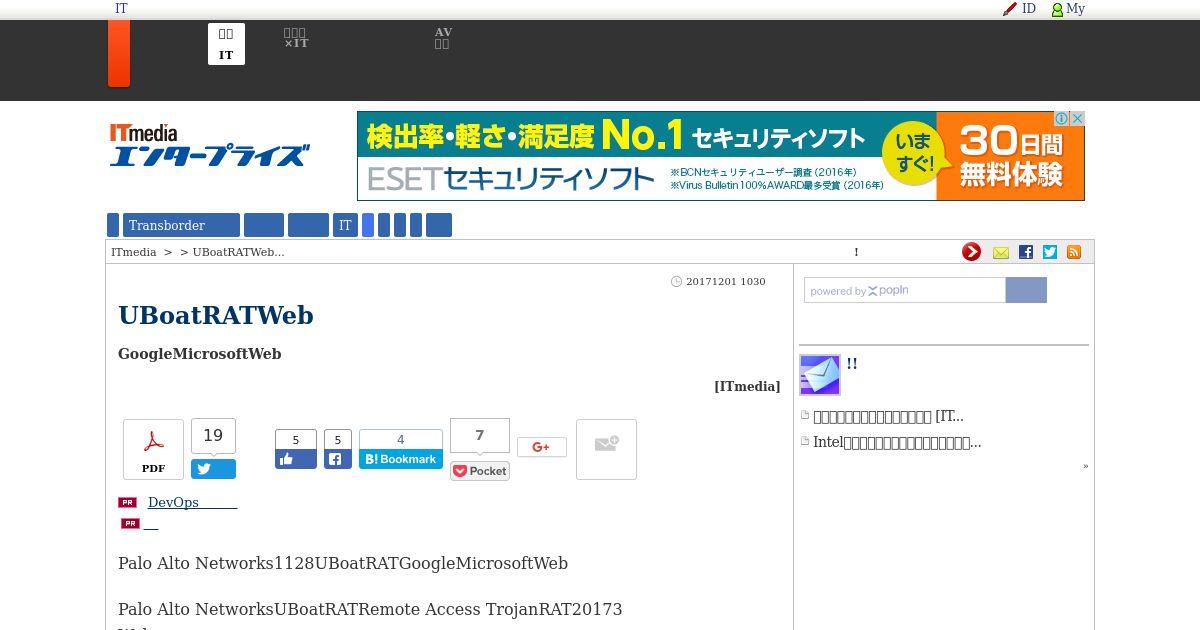Click the ITmedia Enterprise logo
Viewport: 1200px width, 630px height.
209,145
